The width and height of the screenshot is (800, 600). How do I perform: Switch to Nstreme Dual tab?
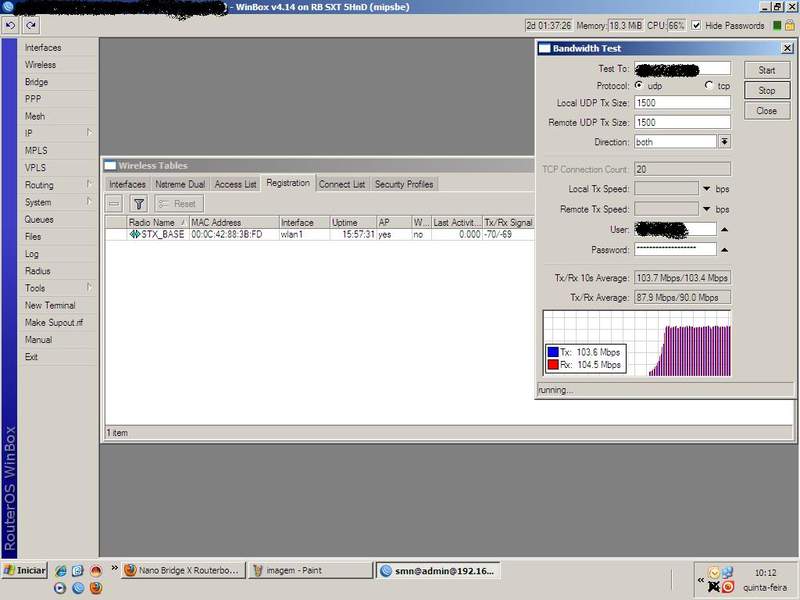[x=180, y=184]
